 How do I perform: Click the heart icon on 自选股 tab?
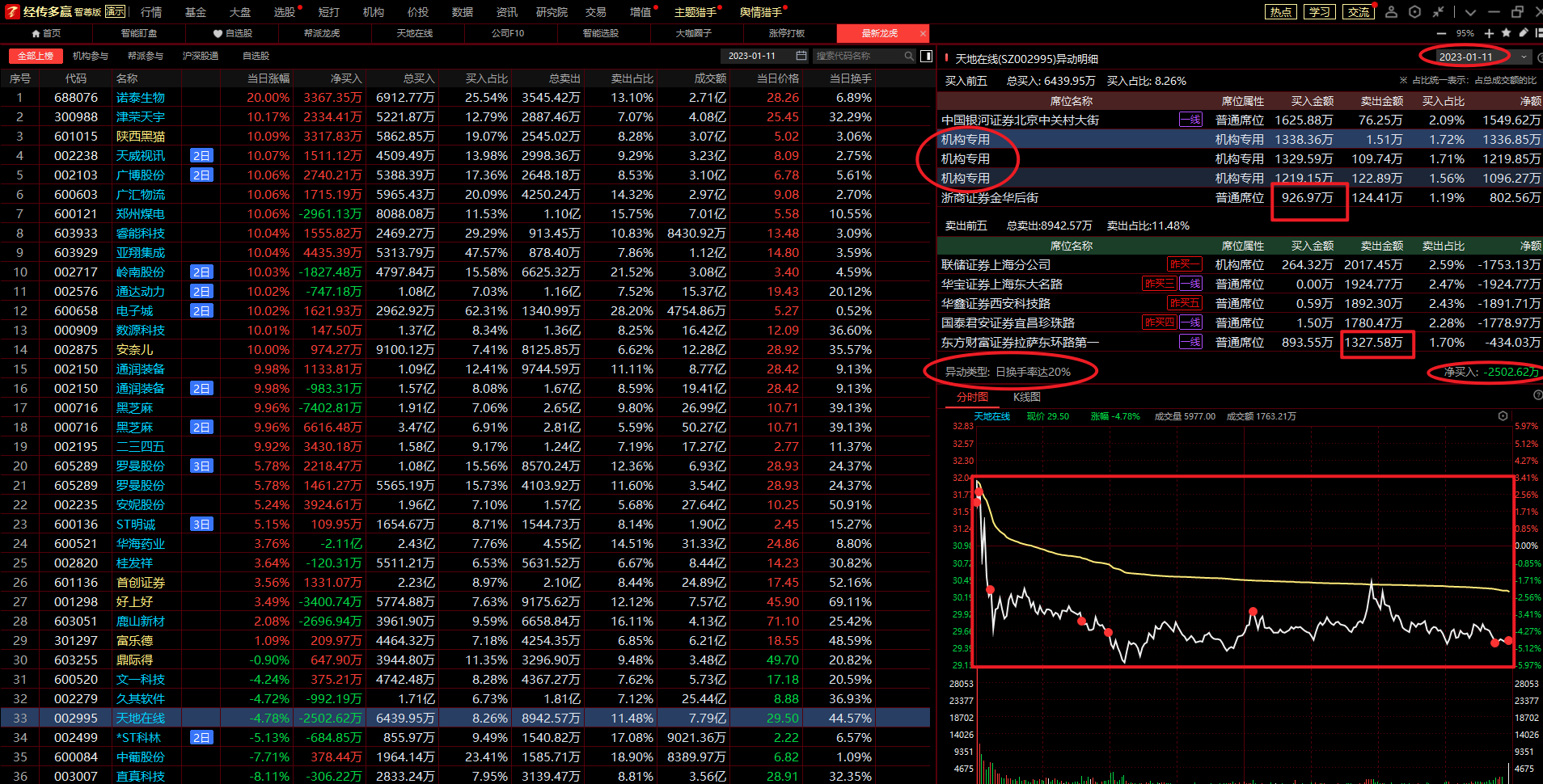[x=218, y=33]
